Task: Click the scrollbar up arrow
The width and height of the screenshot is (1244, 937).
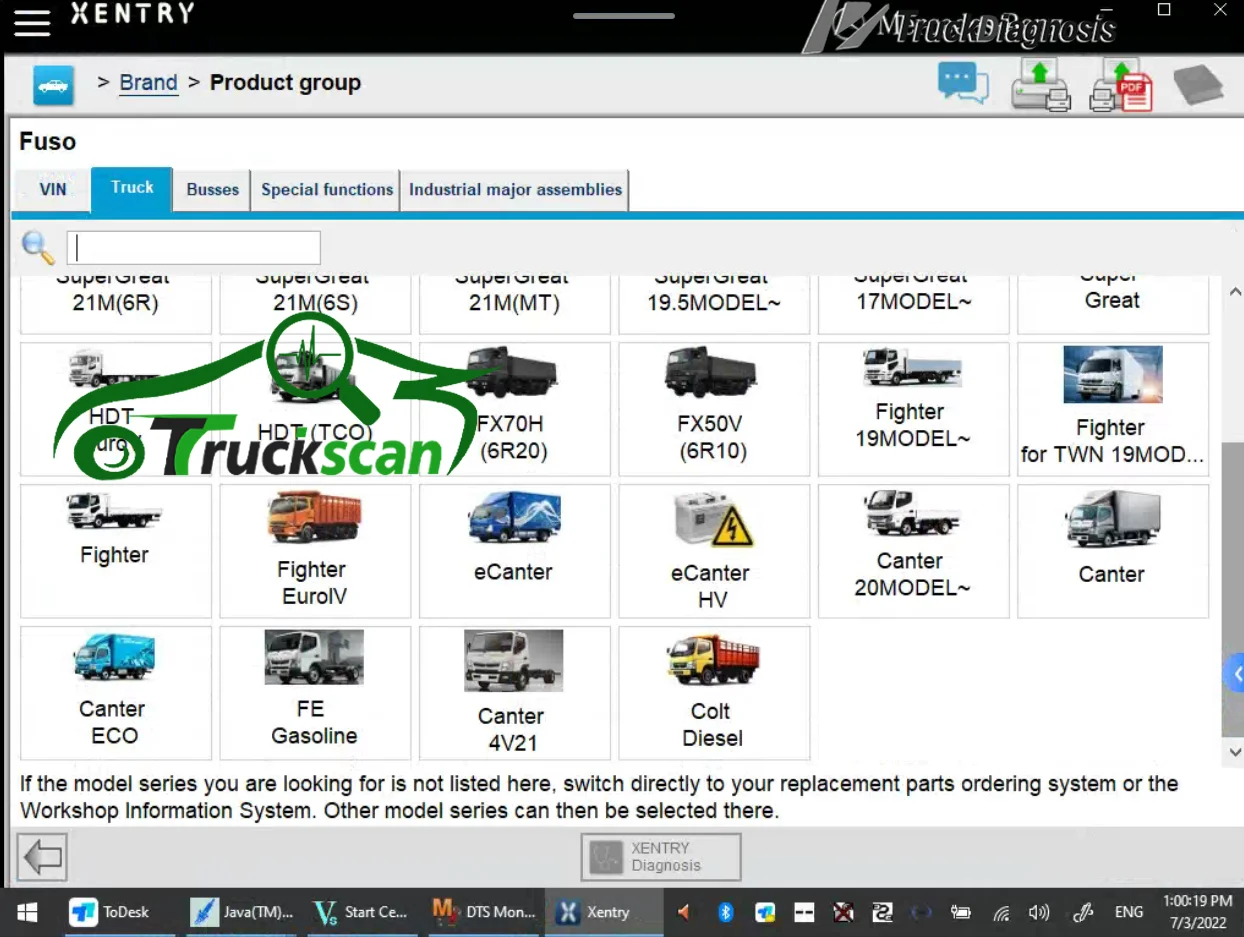Action: click(1234, 291)
